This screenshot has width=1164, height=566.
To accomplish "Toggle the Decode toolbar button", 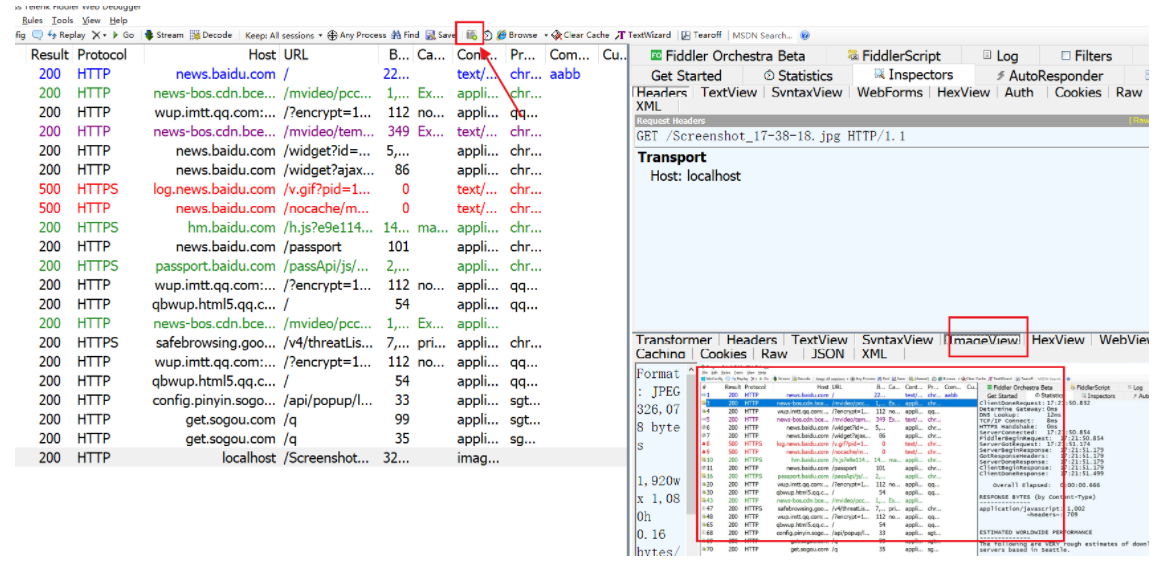I will pyautogui.click(x=211, y=35).
